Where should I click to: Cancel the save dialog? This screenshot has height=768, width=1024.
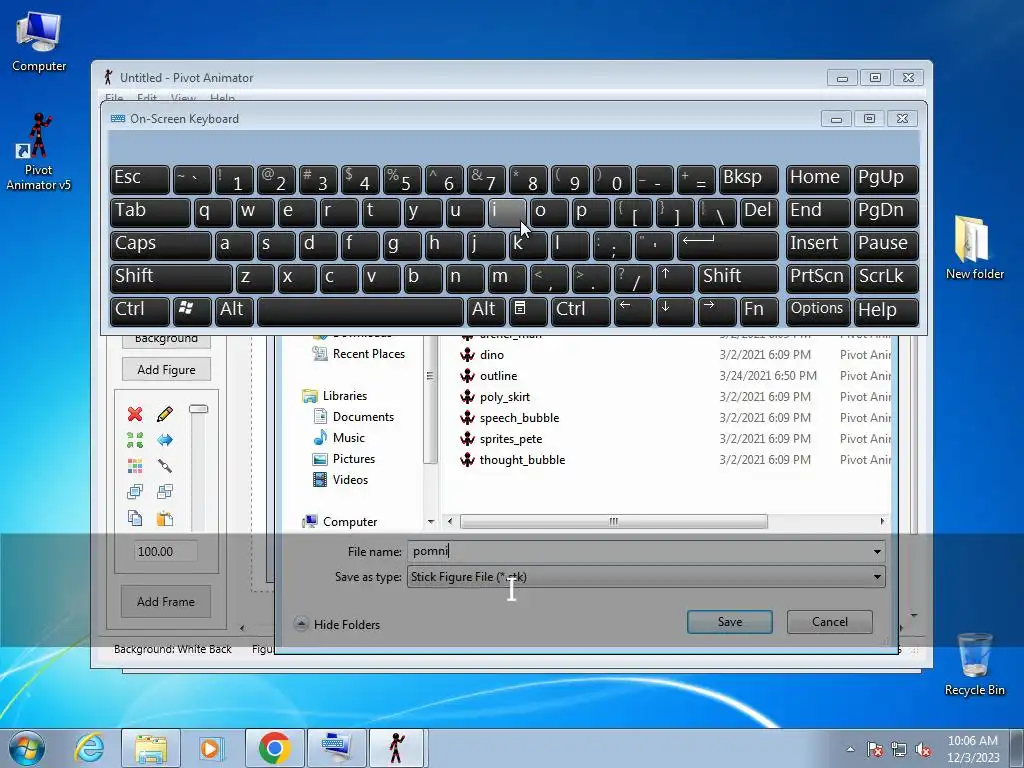(x=829, y=622)
